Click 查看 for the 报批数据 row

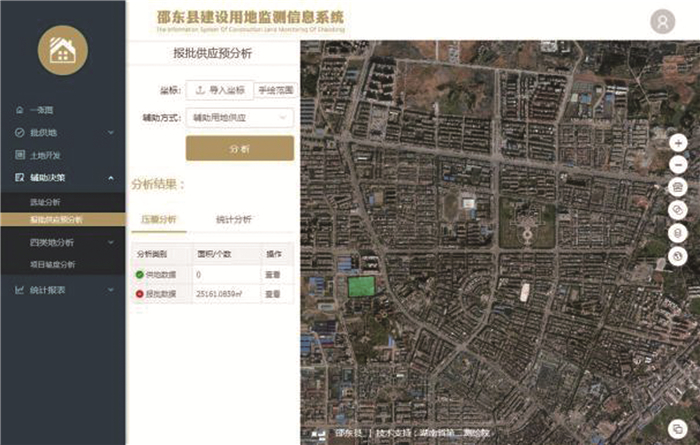(x=272, y=294)
